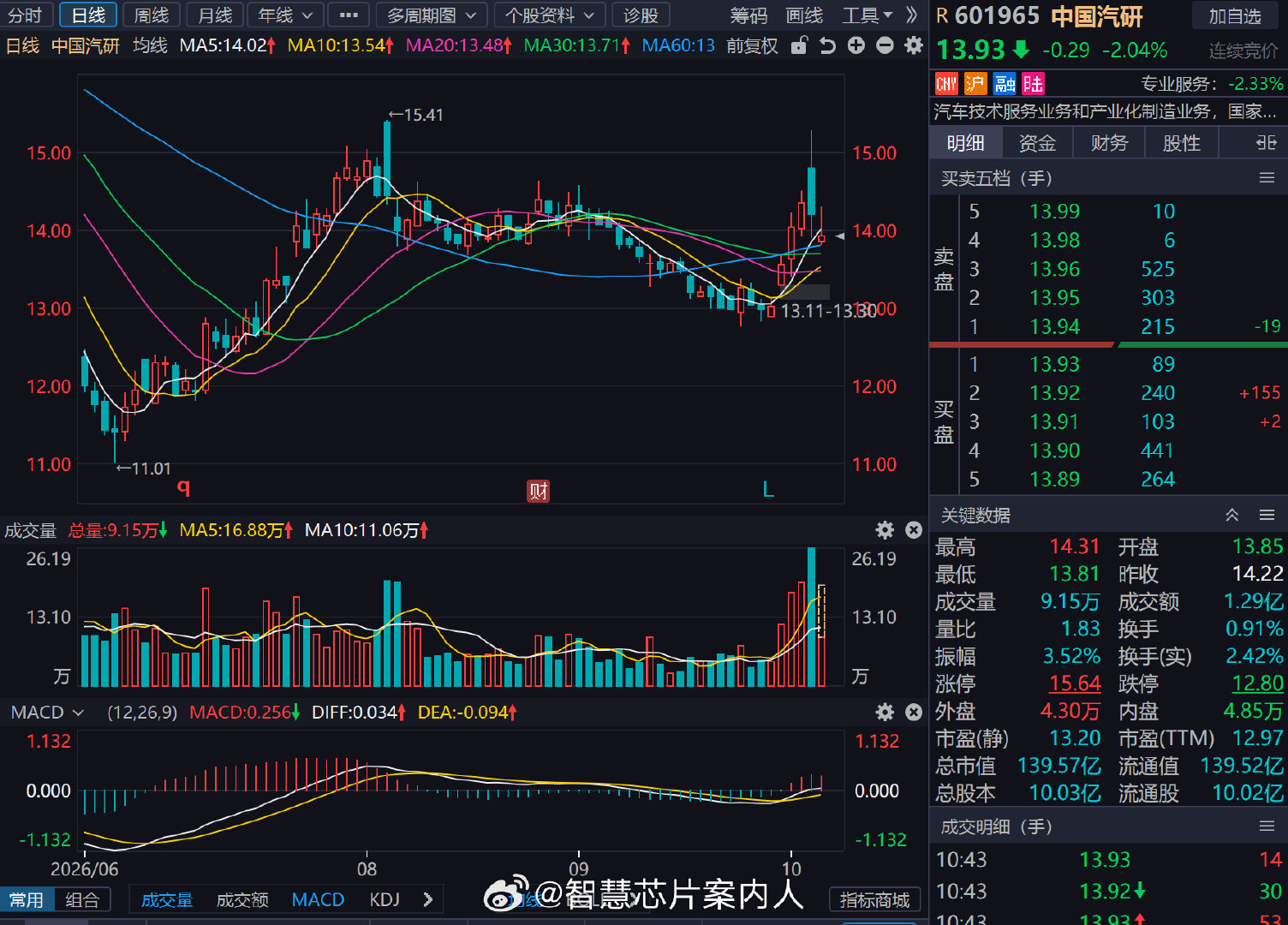Screen dimensions: 1288x925
Task: Click the orange 沪 badge icon
Action: pos(975,83)
